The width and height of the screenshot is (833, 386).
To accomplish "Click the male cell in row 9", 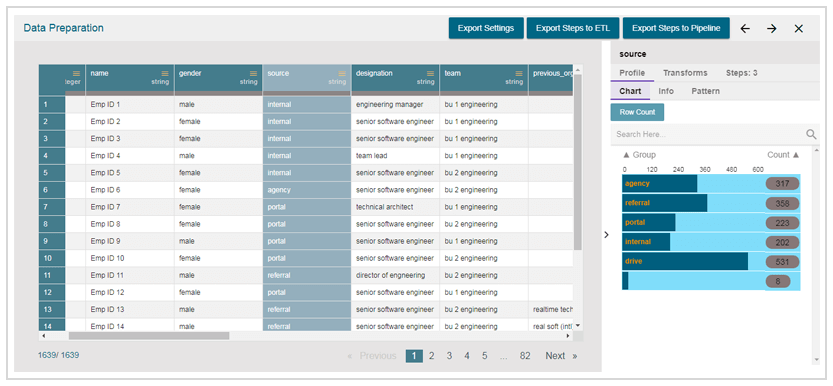I will 218,241.
